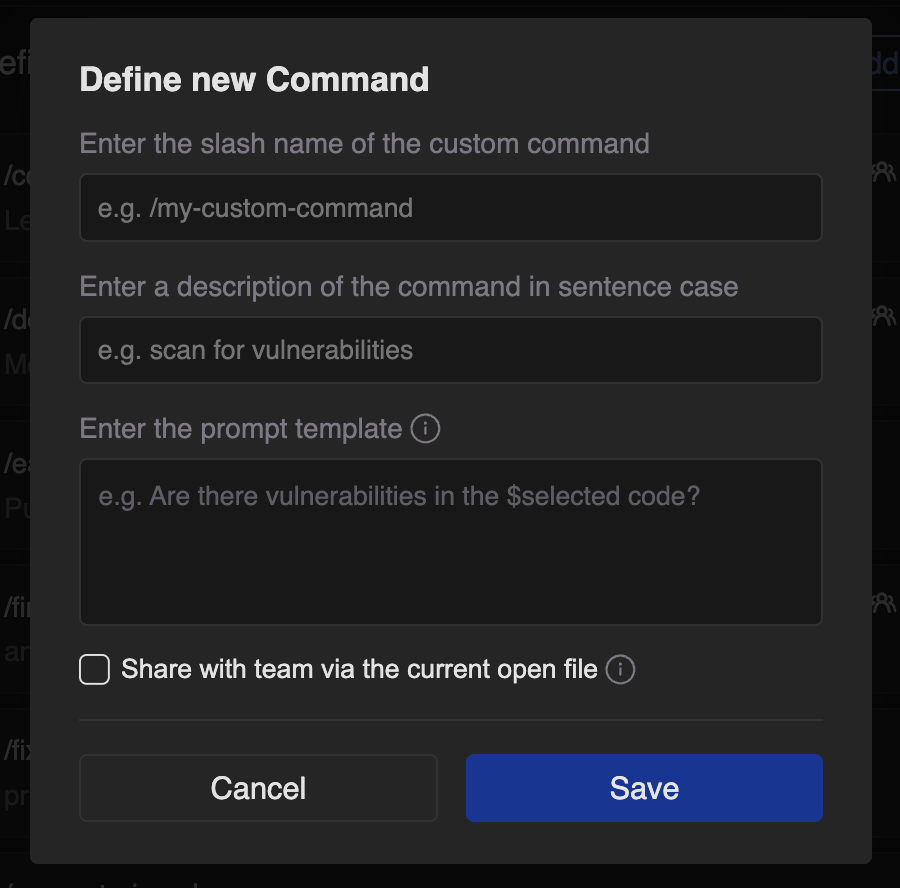
Task: Select the /co command entry behind the dialog
Action: (x=16, y=176)
